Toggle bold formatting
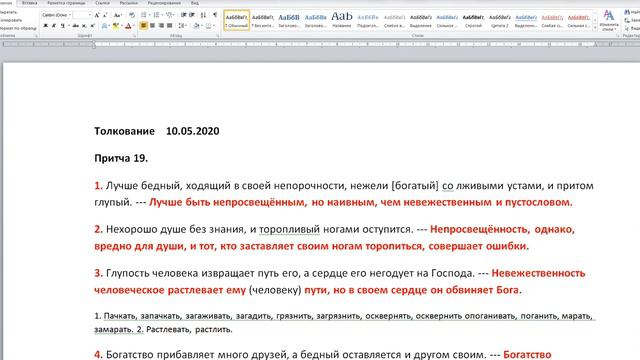This screenshot has height=360, width=640. pyautogui.click(x=46, y=26)
